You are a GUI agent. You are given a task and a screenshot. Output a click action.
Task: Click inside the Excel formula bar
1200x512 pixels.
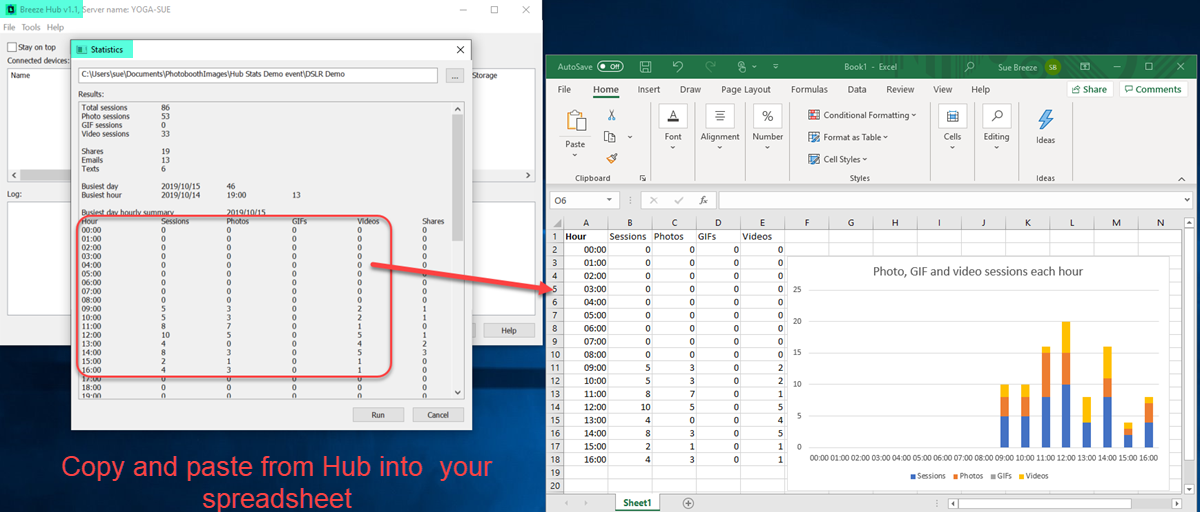[948, 200]
